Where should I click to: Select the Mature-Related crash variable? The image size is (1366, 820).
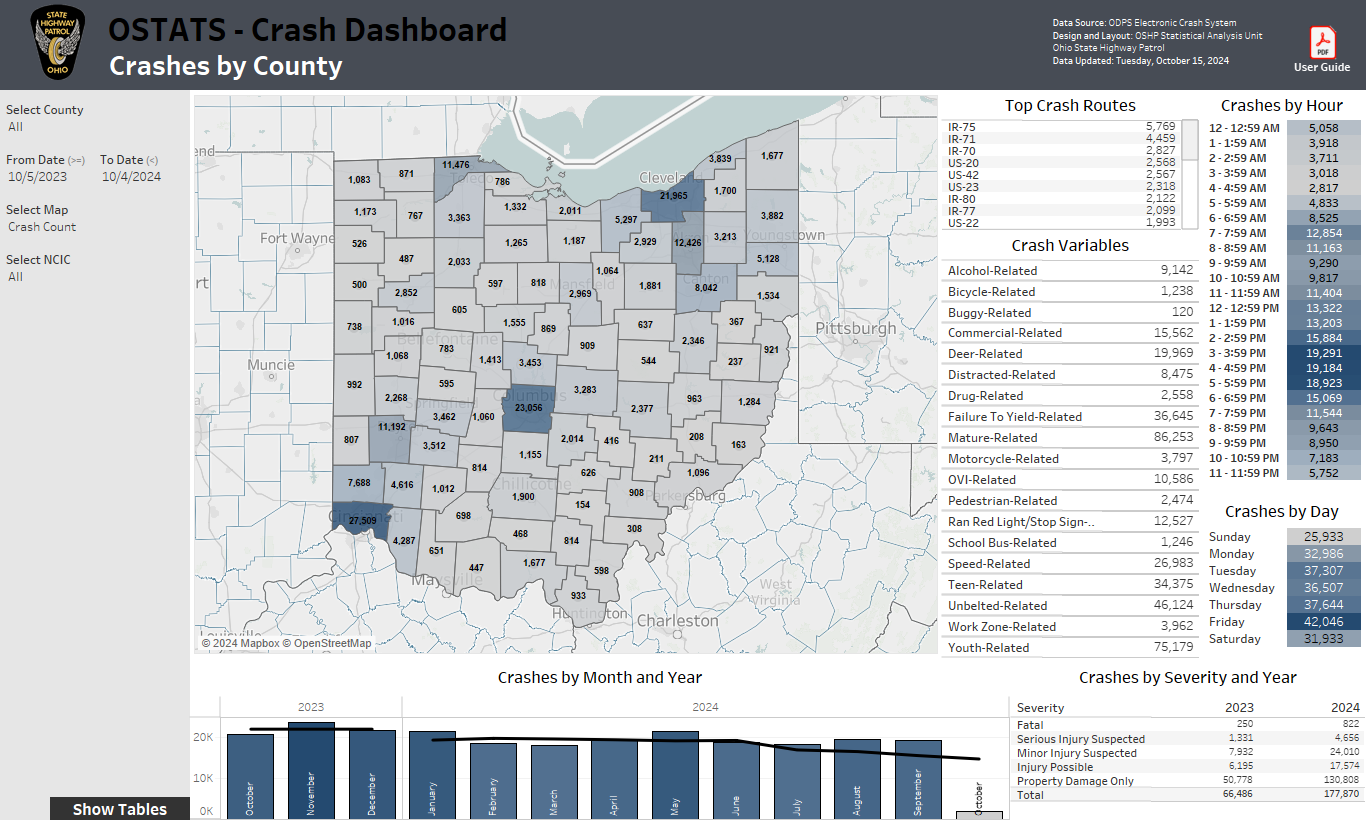[1070, 438]
